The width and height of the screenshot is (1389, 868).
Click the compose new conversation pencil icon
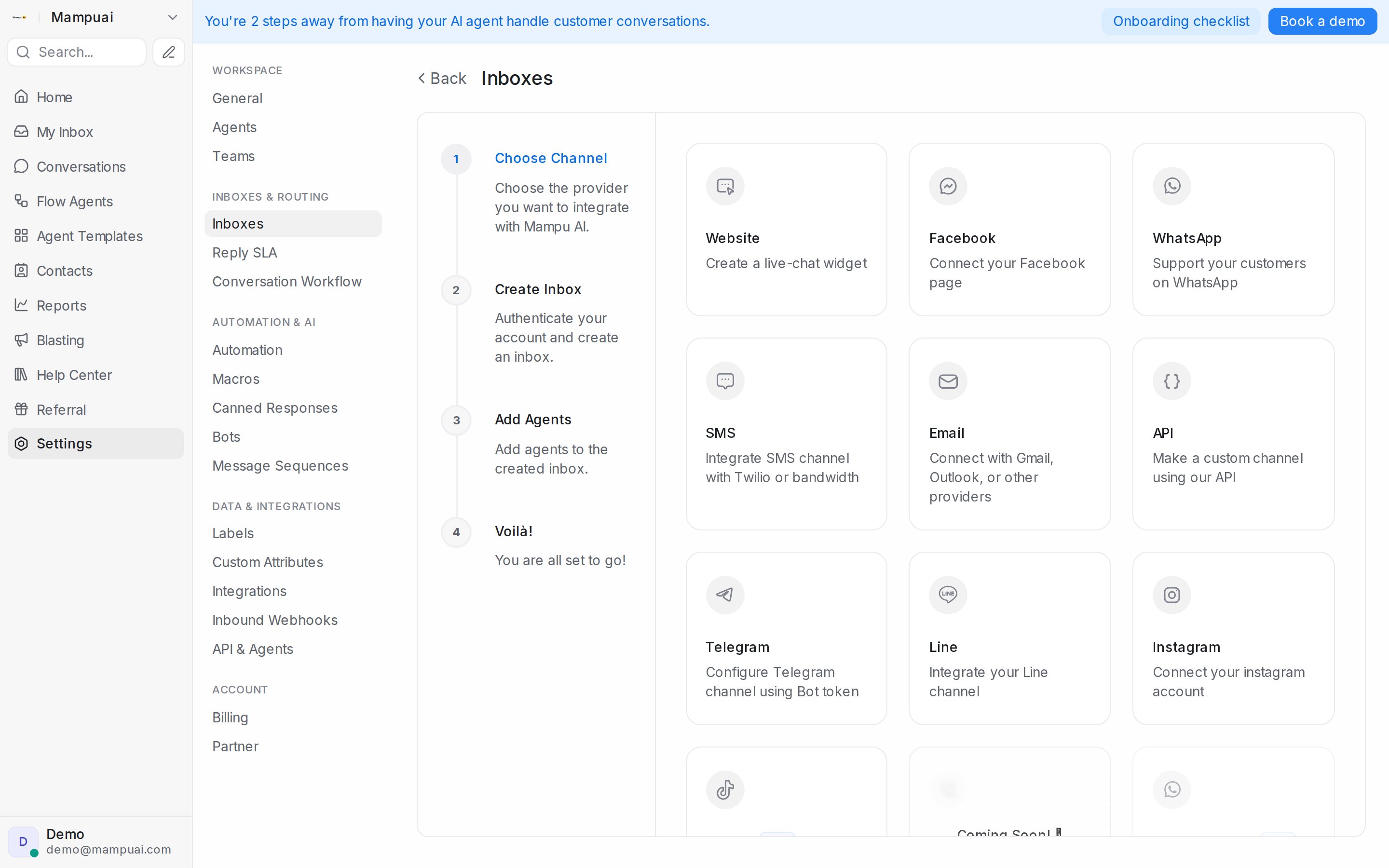(169, 52)
